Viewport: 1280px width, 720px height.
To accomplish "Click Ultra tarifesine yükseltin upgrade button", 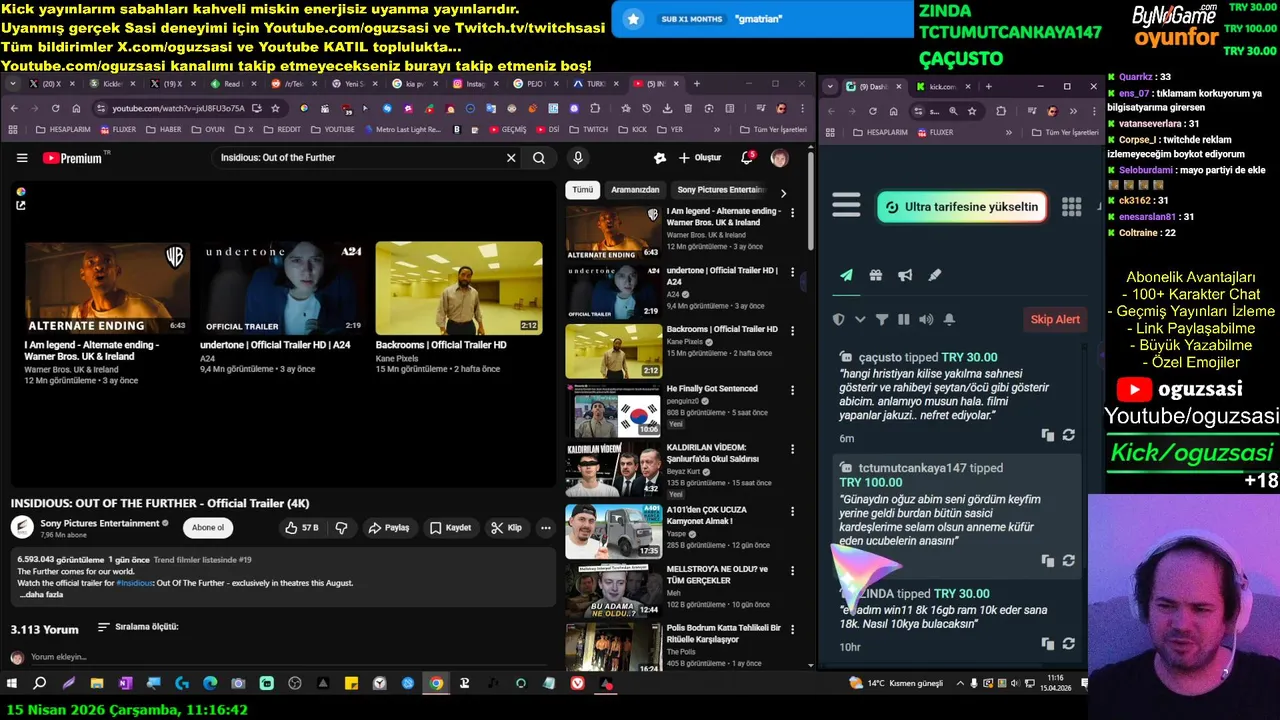I will (x=962, y=207).
